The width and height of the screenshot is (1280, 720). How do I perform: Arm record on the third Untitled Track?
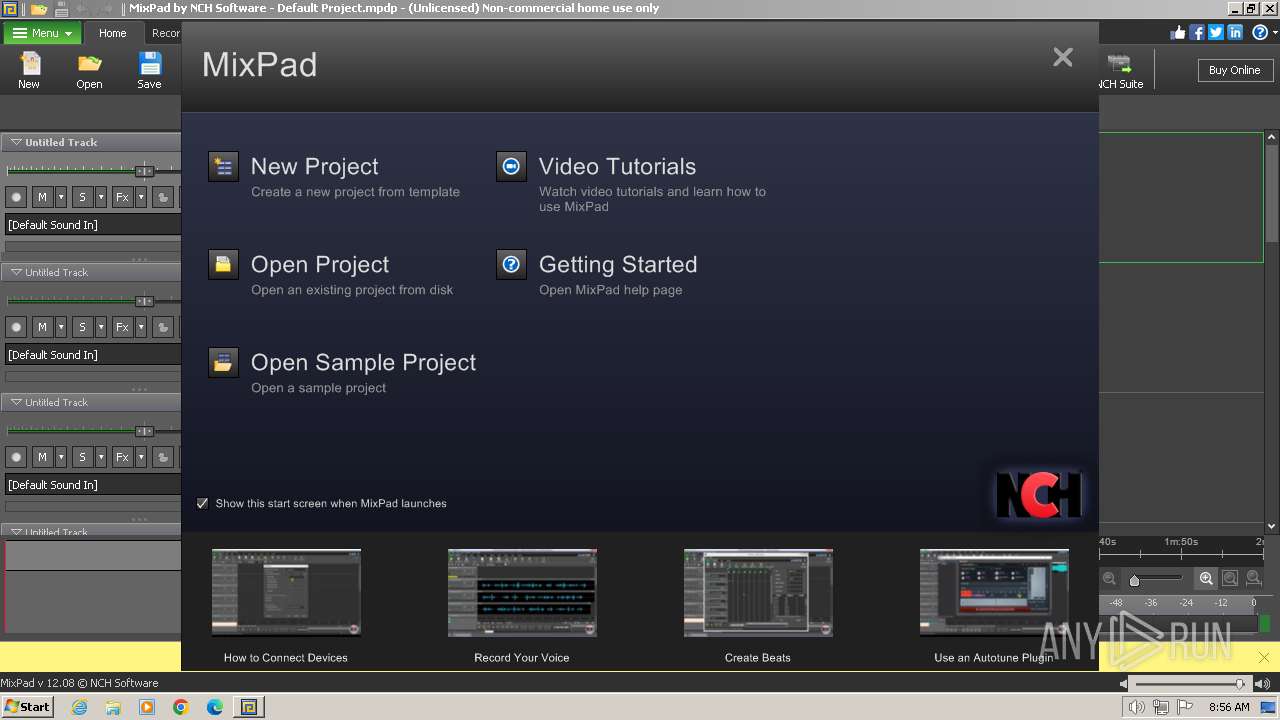(16, 457)
